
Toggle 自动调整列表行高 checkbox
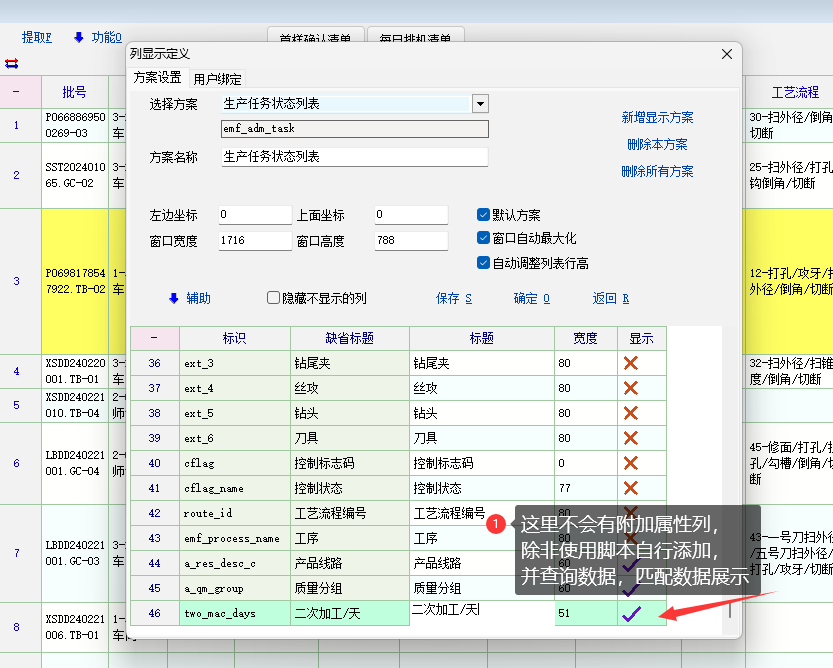tap(484, 263)
